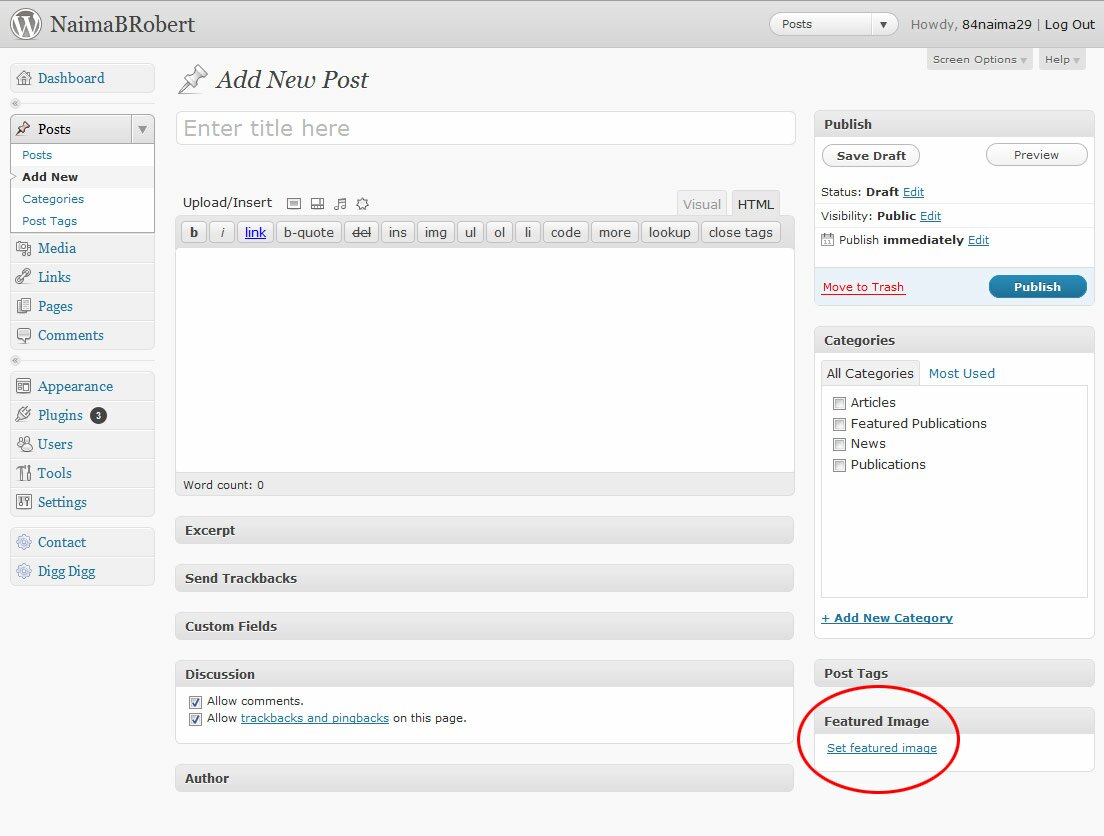This screenshot has height=836, width=1104.
Task: Switch to the Visual editor tab
Action: click(702, 204)
